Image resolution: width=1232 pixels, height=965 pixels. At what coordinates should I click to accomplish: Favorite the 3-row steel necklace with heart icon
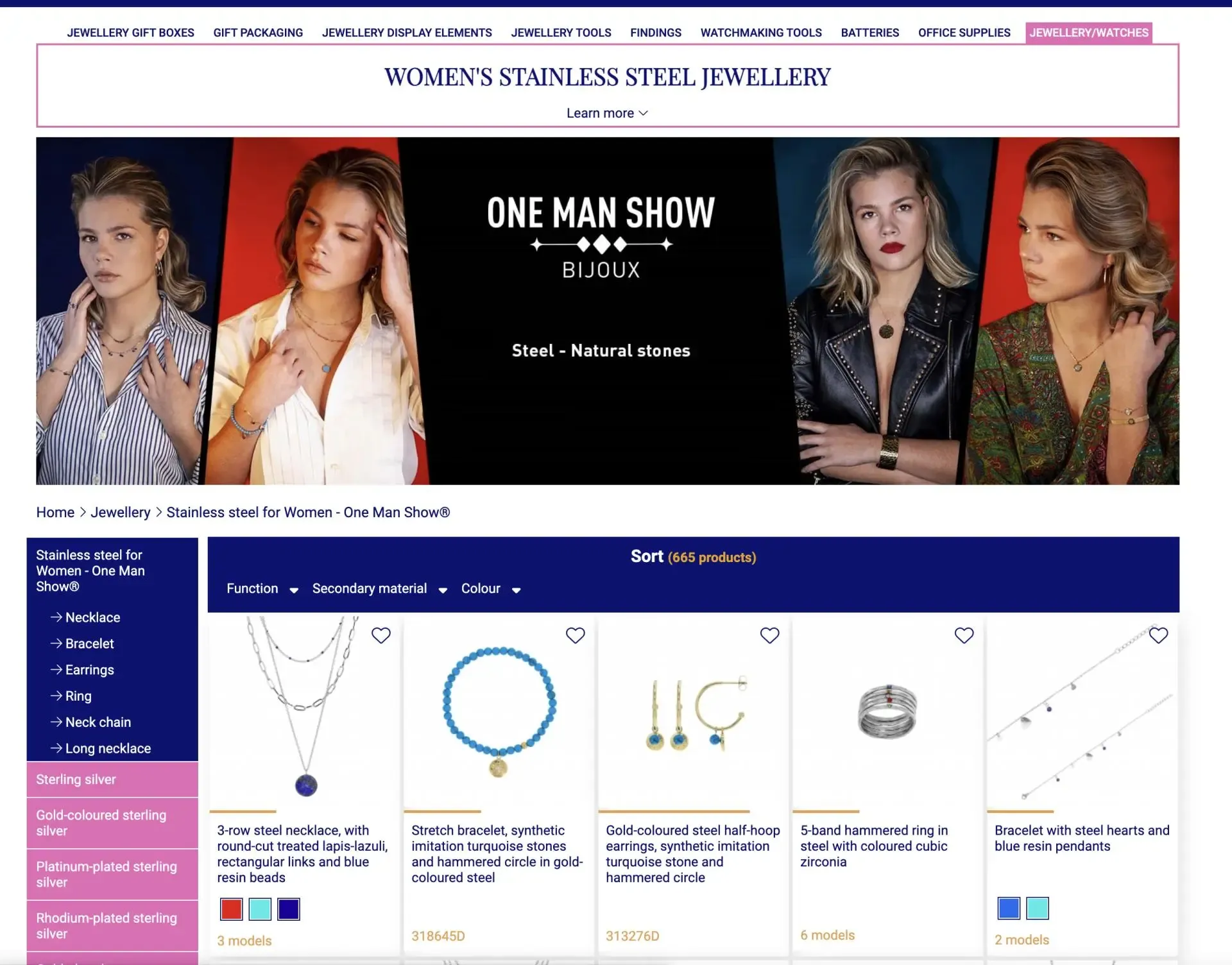(x=381, y=635)
